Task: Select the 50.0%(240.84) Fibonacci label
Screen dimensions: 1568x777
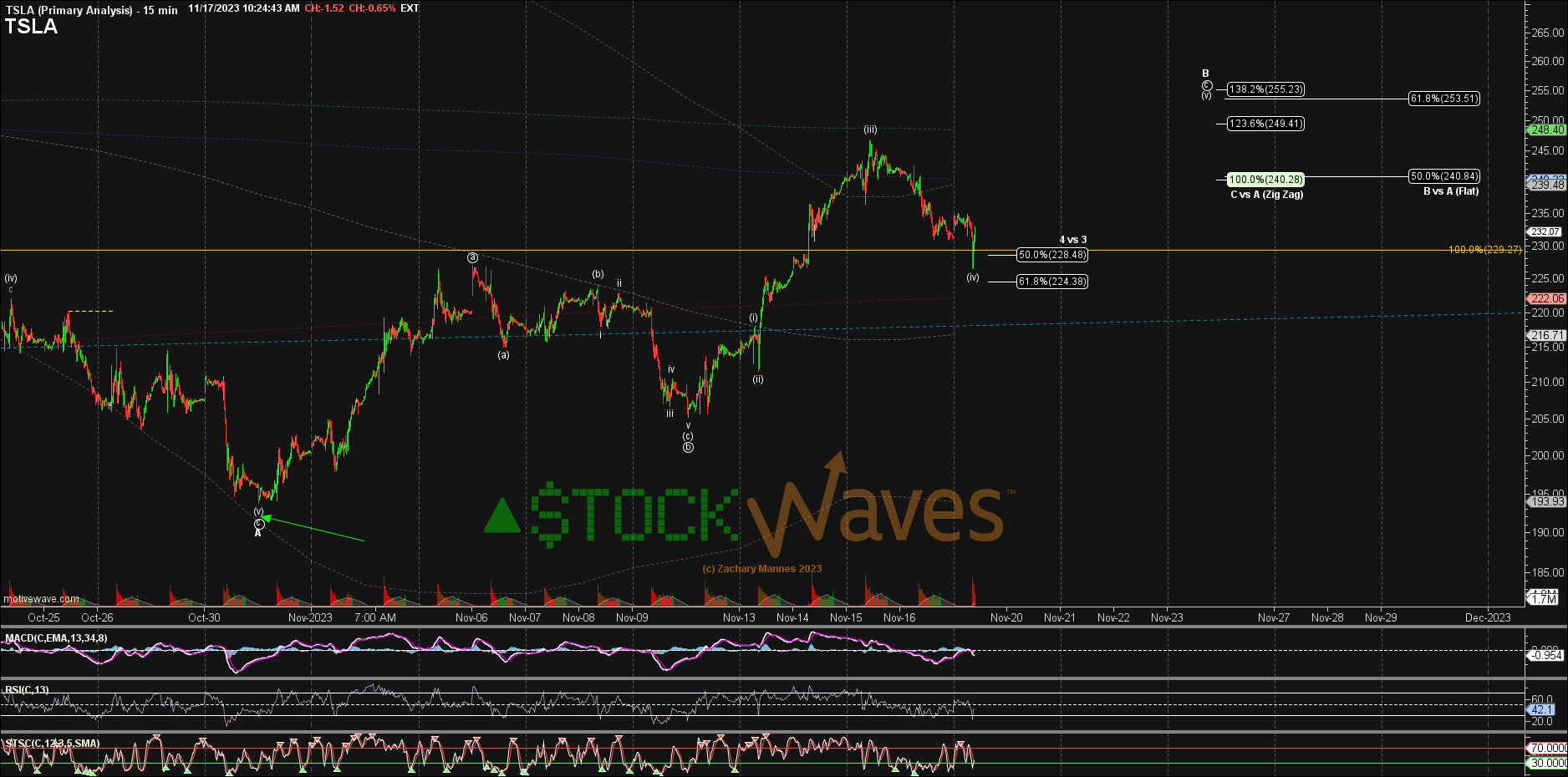Action: point(1444,176)
